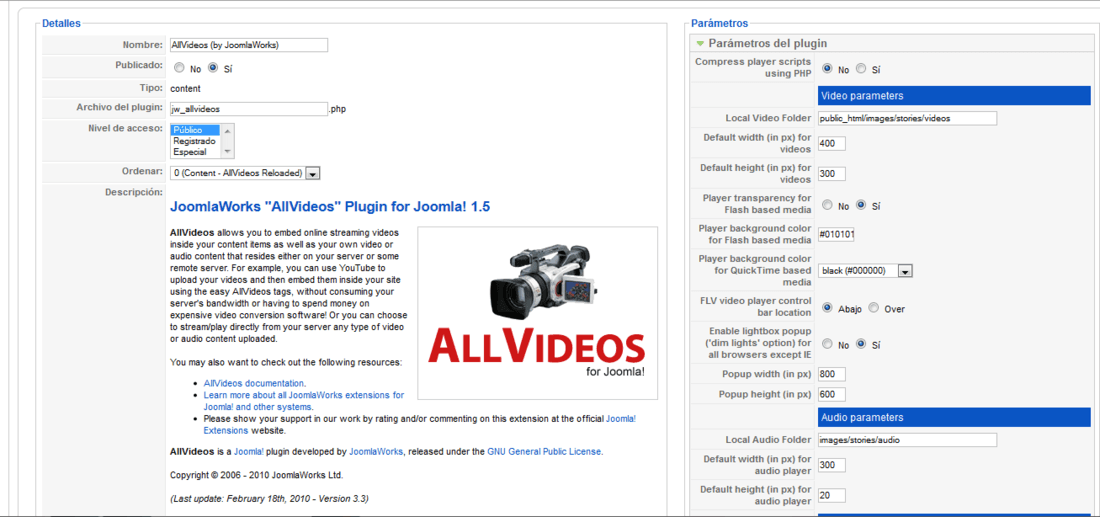Open Learn more about all JoomlaWorks extensions link
This screenshot has height=517, width=1100.
304,401
